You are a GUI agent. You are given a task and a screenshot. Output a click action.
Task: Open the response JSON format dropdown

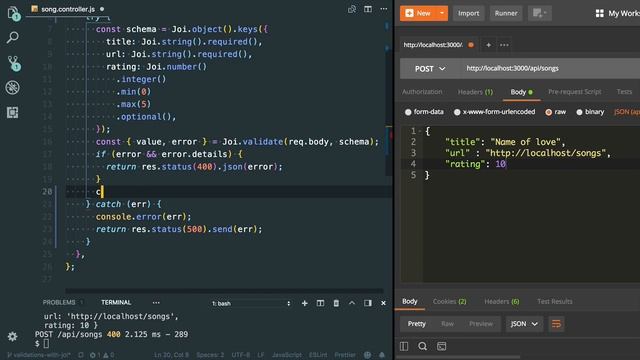click(x=524, y=324)
